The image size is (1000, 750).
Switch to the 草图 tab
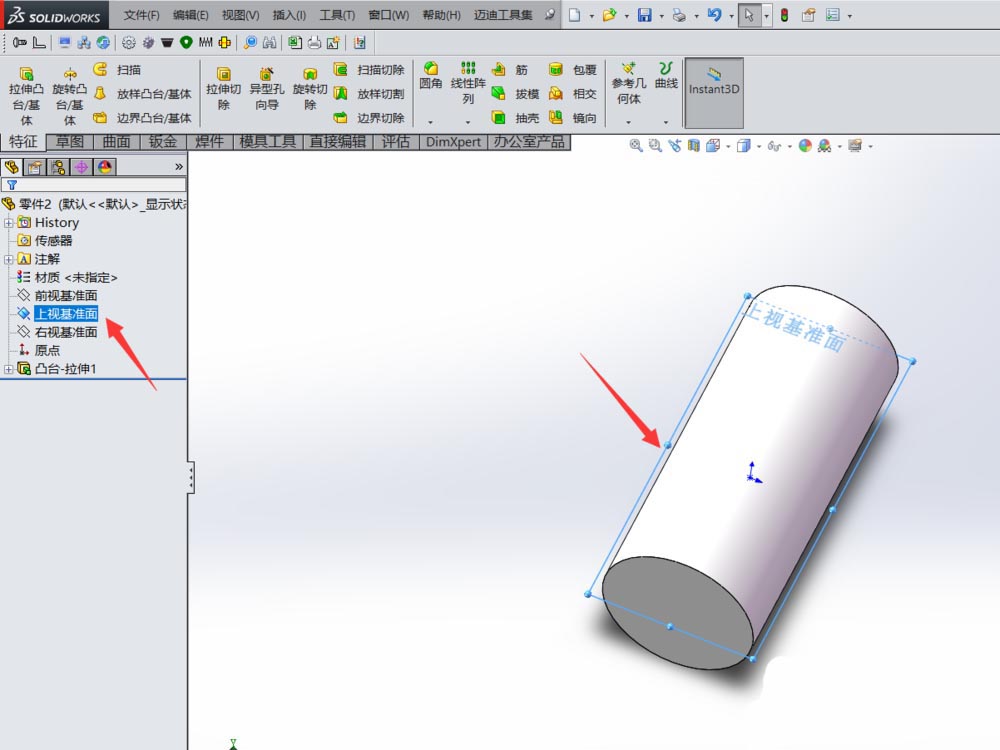[70, 142]
